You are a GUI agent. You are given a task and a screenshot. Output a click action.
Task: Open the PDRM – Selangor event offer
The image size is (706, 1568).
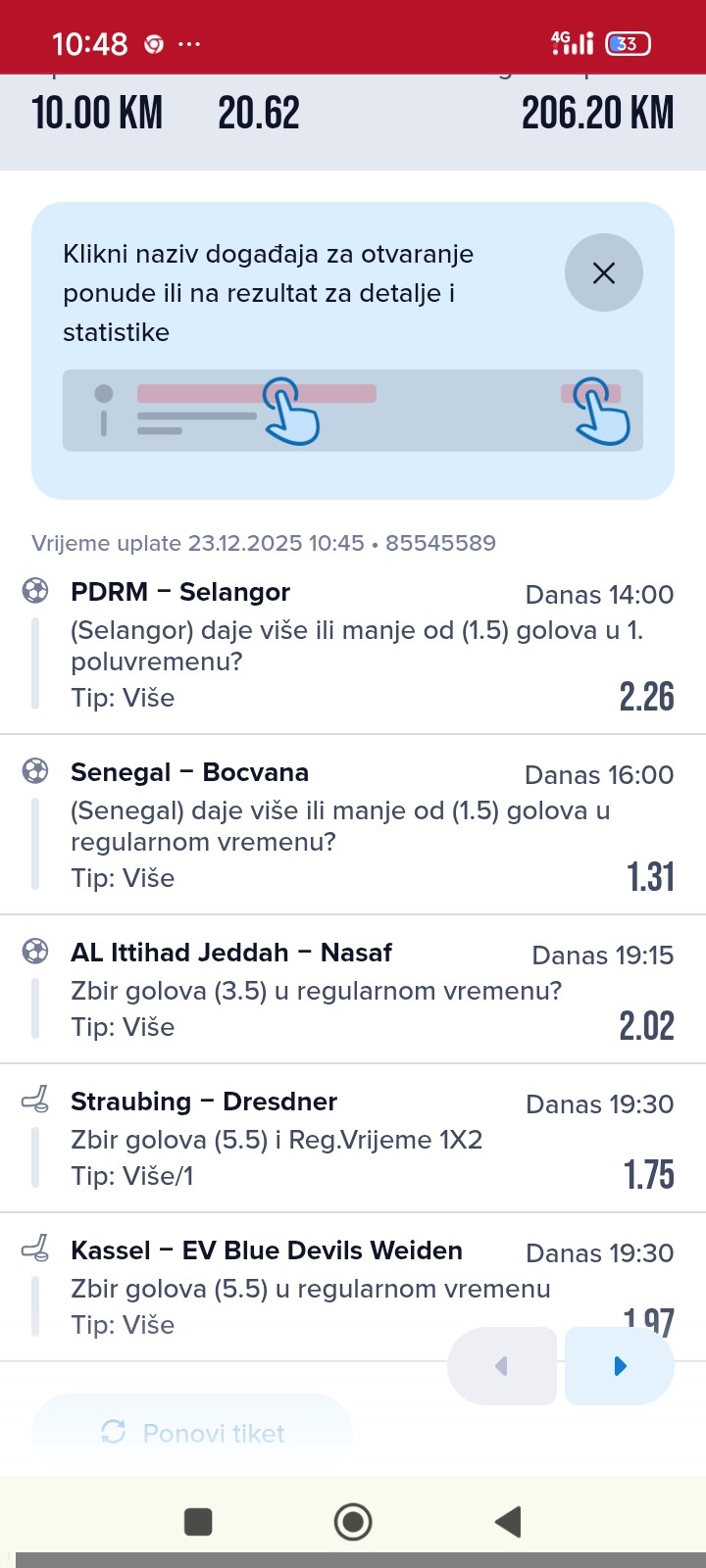click(180, 592)
